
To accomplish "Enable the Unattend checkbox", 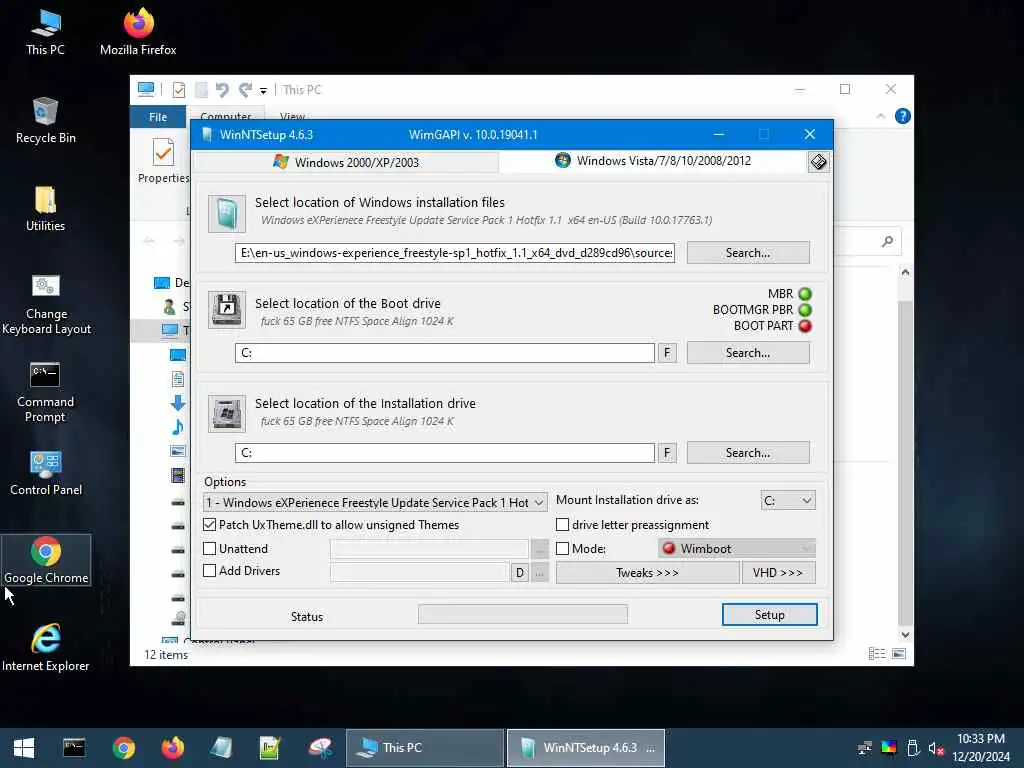I will [210, 549].
